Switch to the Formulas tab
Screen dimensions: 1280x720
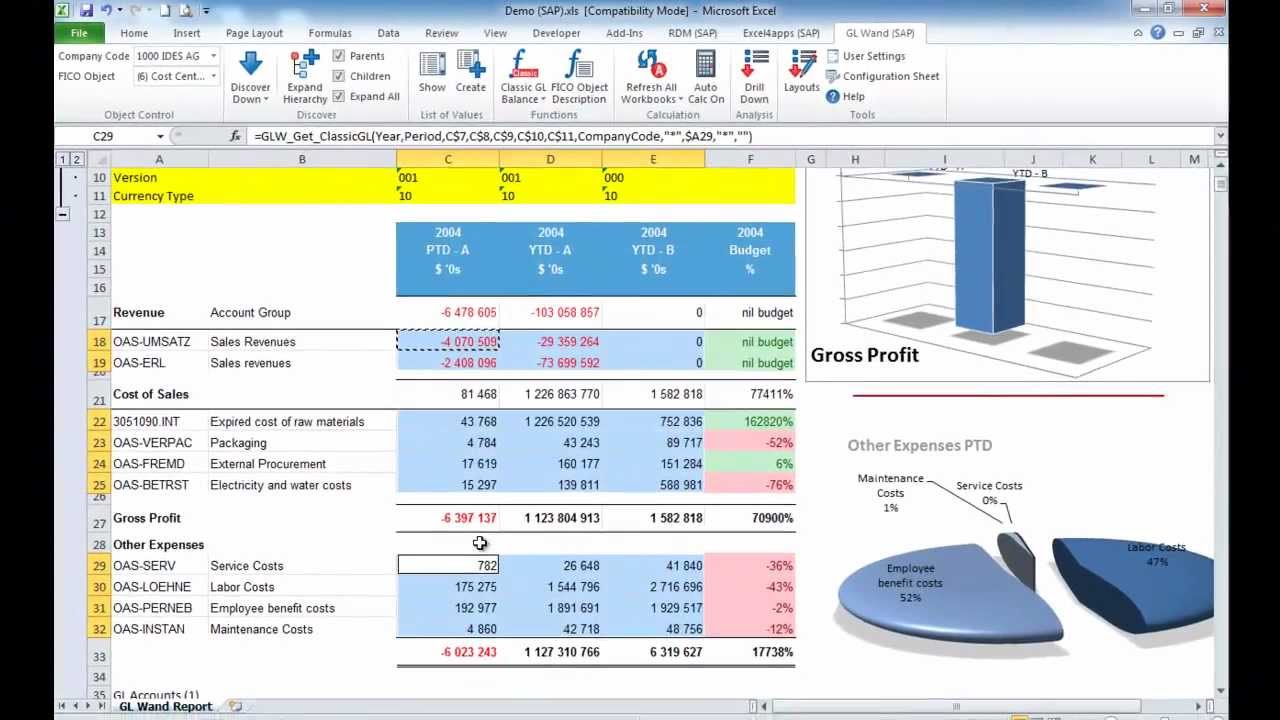(330, 33)
